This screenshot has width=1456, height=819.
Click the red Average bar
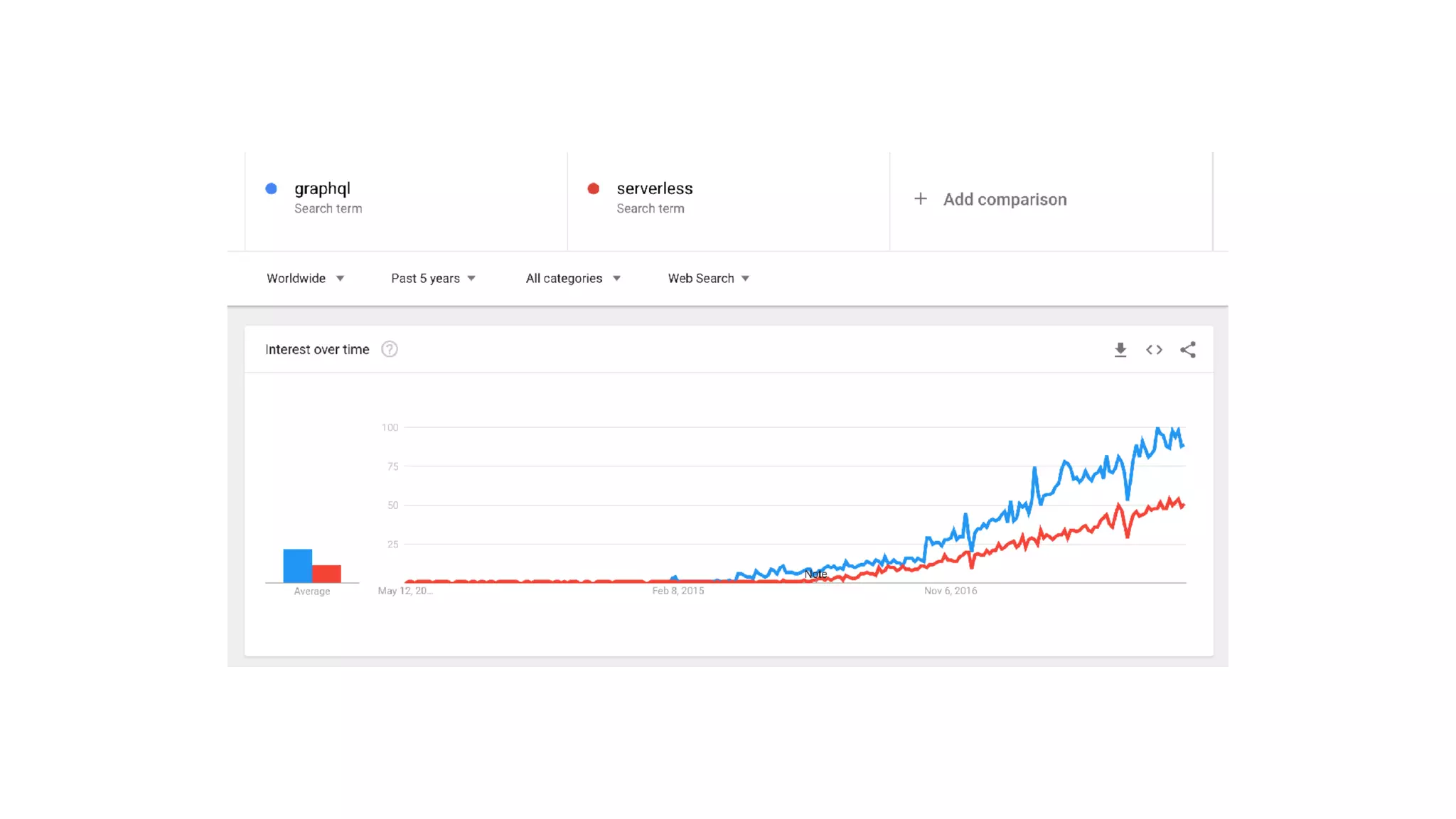(x=327, y=574)
